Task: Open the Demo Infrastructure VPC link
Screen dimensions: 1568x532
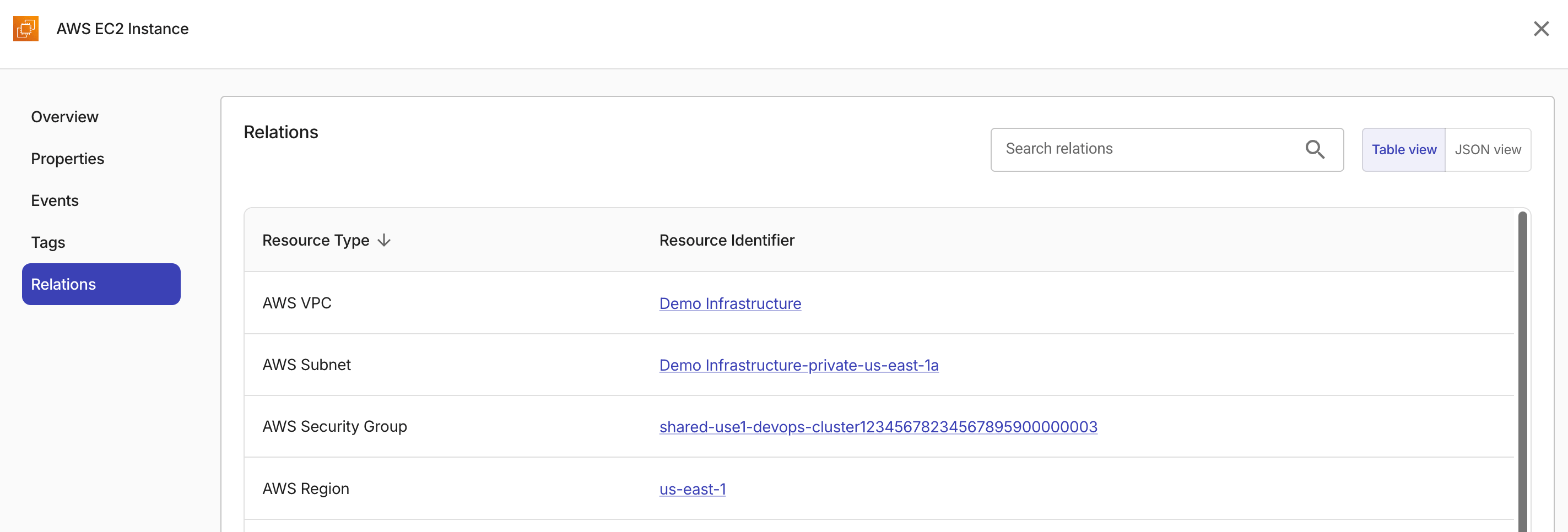Action: (x=730, y=303)
